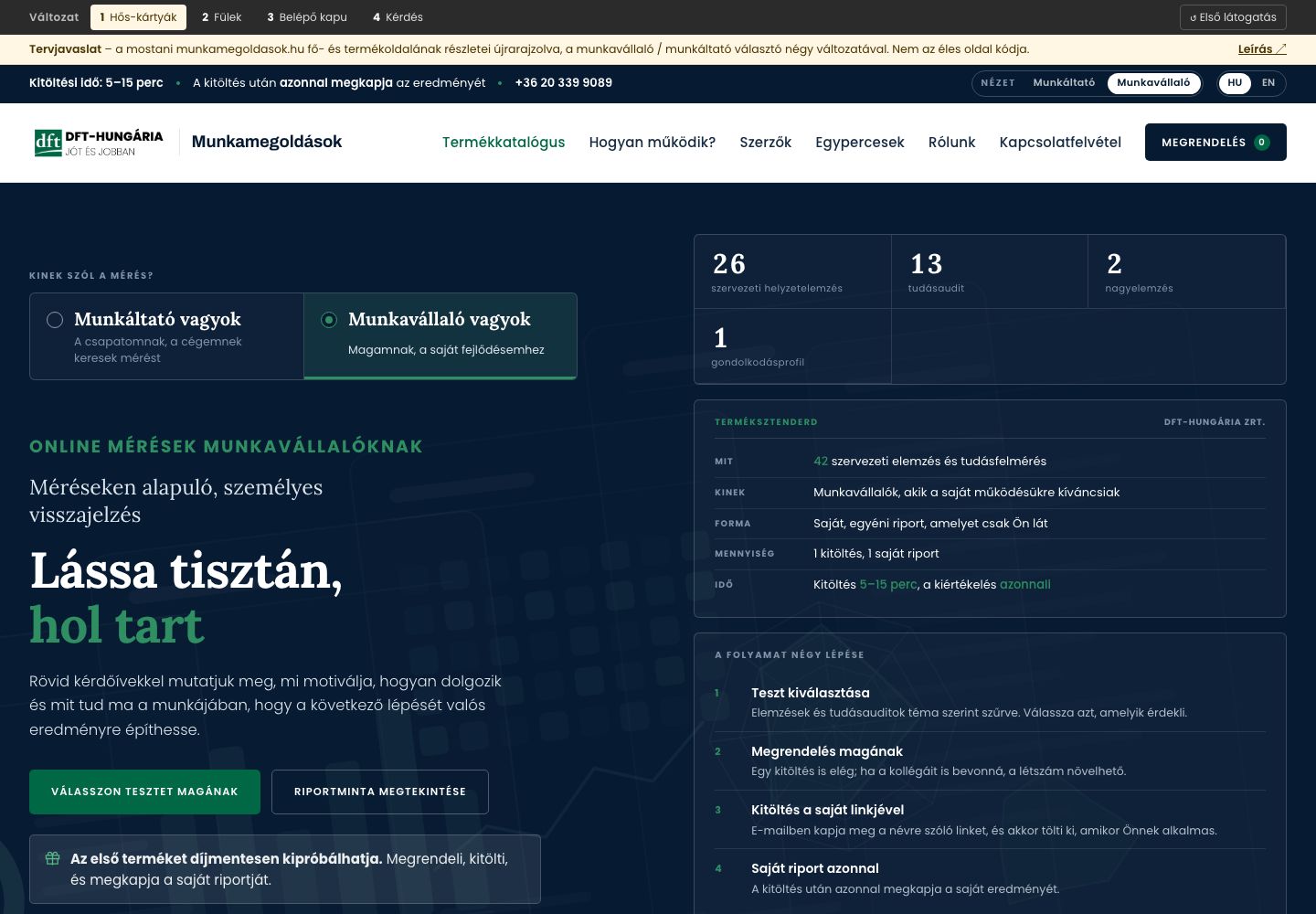The width and height of the screenshot is (1316, 914).
Task: Go to "Hogyan működik?" in the navigation
Action: [653, 143]
